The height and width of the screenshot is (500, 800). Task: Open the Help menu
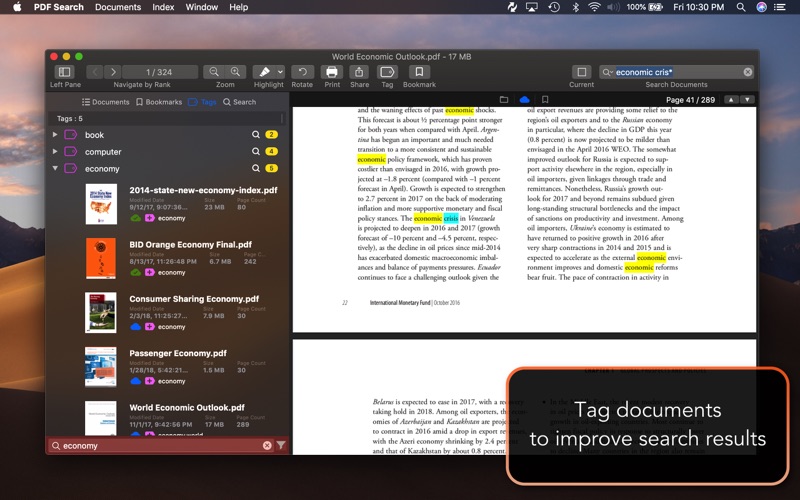pos(238,7)
